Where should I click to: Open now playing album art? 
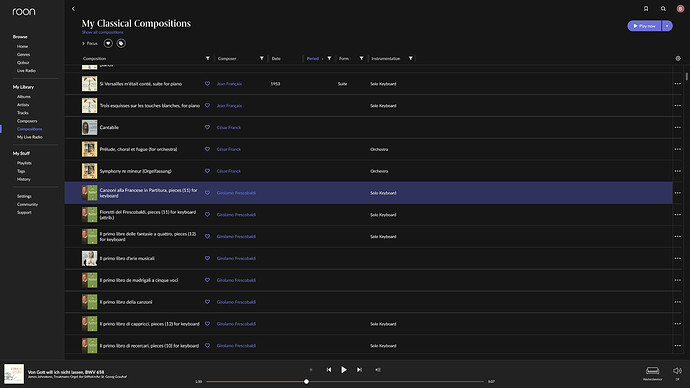coord(14,373)
